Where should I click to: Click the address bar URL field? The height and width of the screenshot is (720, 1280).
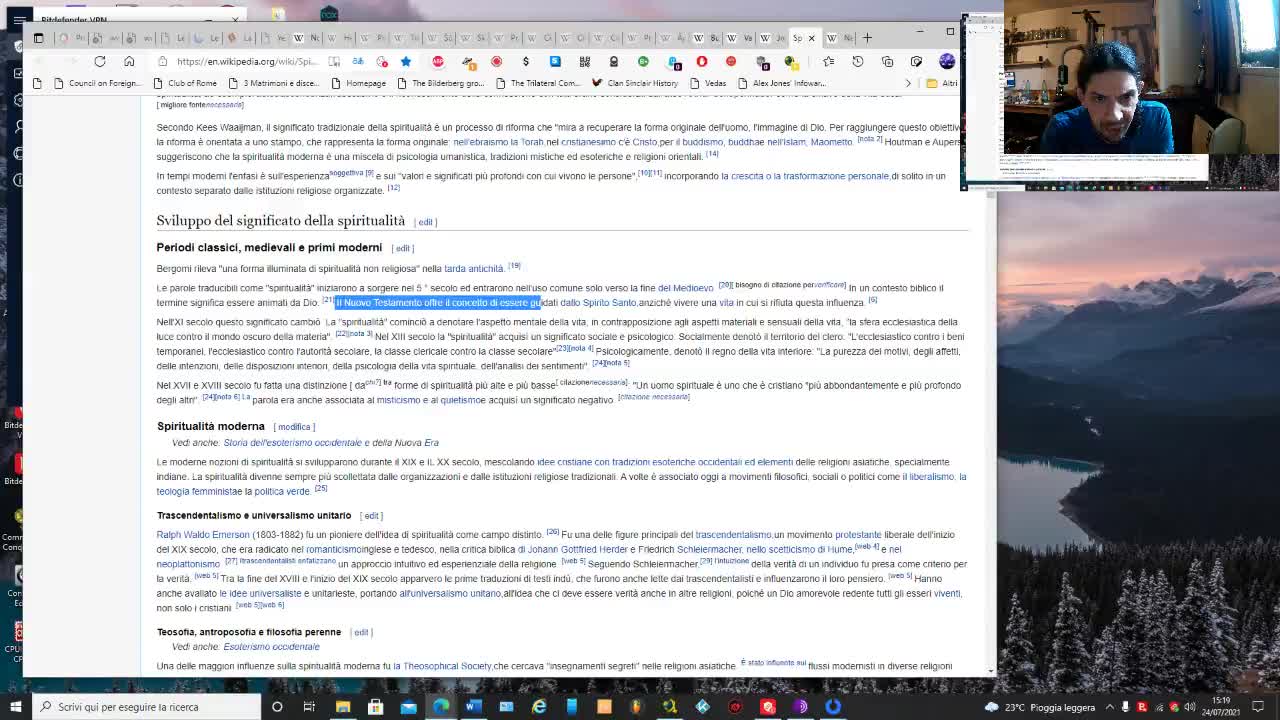click(245, 61)
